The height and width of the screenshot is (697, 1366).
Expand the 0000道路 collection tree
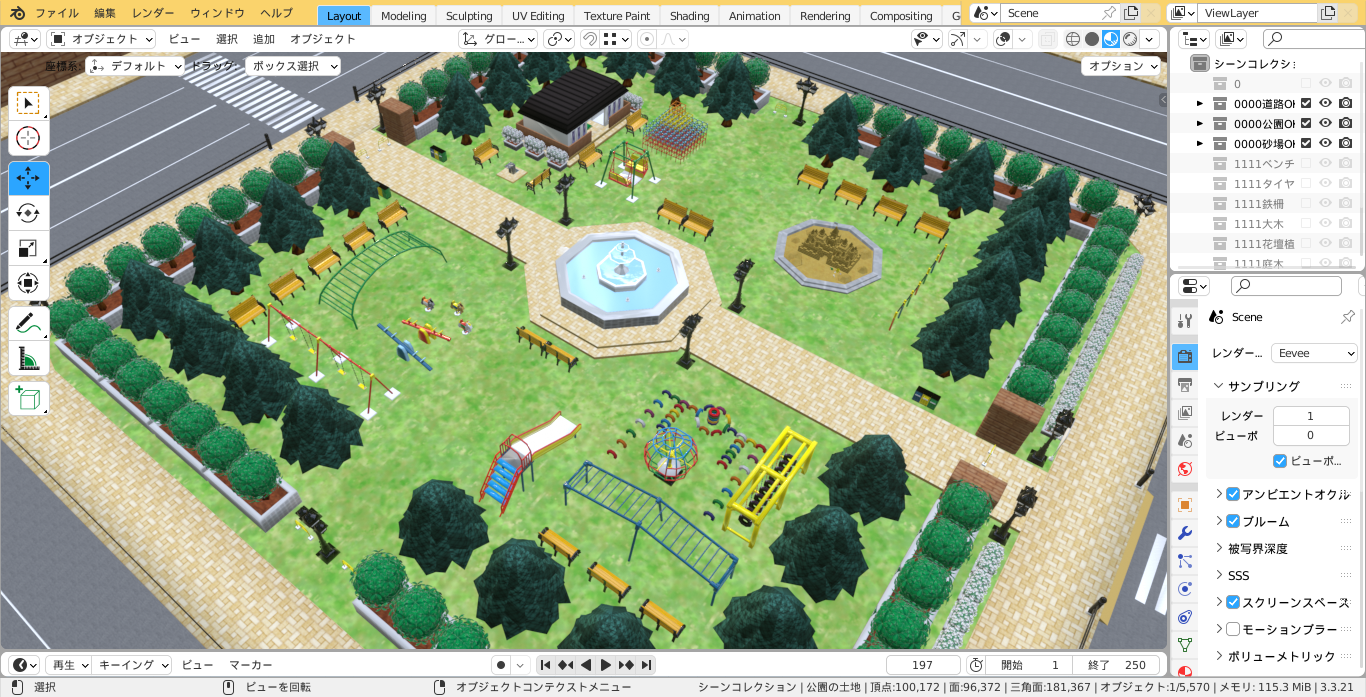pyautogui.click(x=1200, y=103)
